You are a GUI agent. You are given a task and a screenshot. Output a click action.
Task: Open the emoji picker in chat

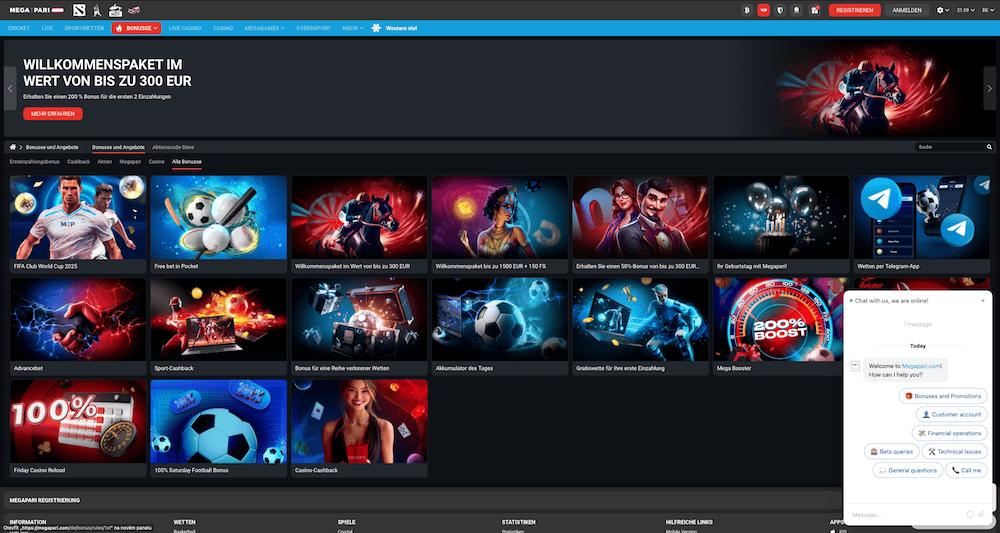[970, 515]
